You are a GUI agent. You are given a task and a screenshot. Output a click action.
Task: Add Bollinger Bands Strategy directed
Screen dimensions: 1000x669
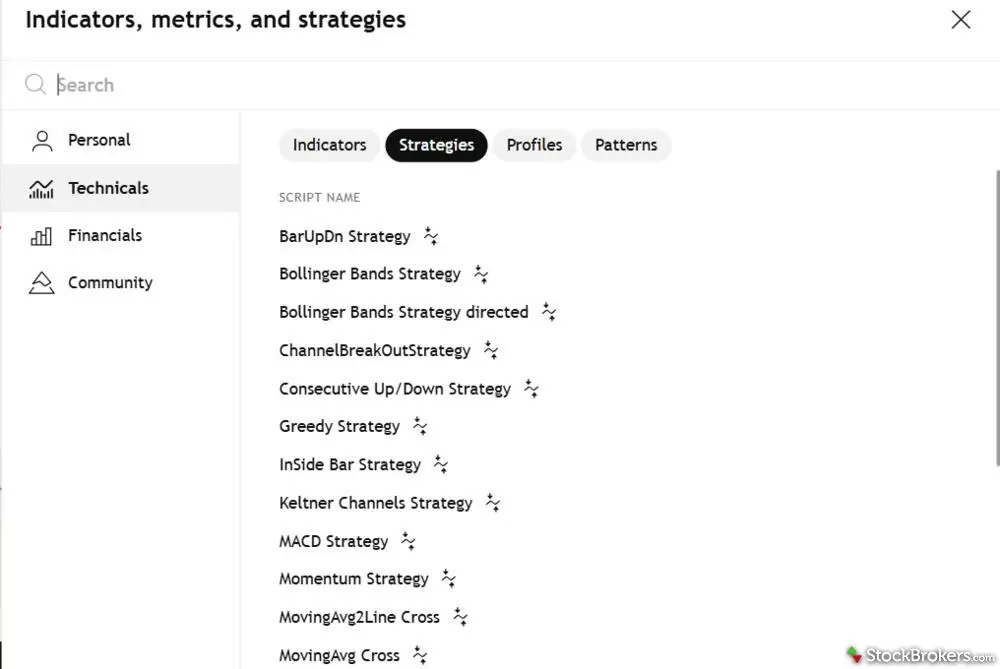point(403,312)
